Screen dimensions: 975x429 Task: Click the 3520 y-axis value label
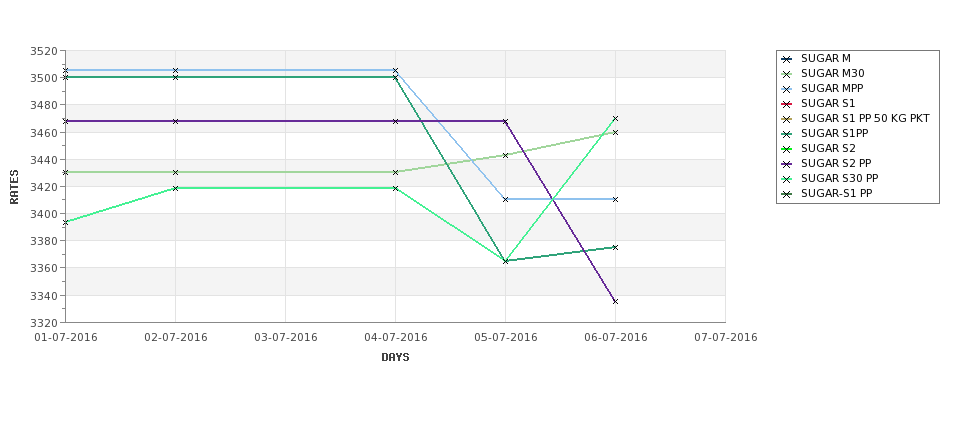48,51
